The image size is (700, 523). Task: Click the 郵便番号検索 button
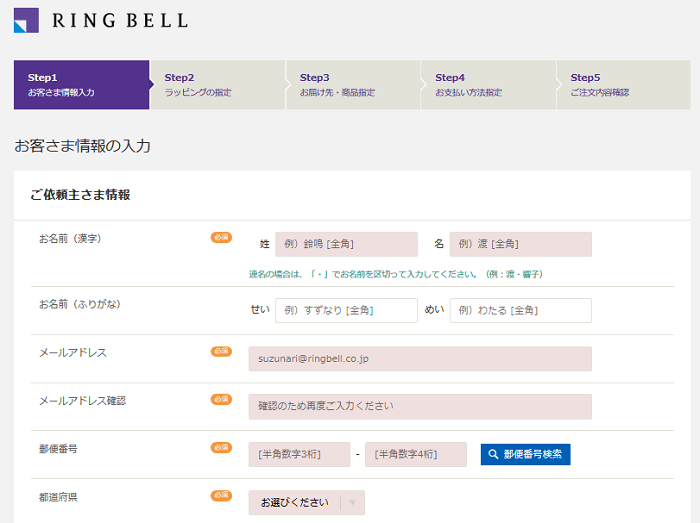click(525, 454)
